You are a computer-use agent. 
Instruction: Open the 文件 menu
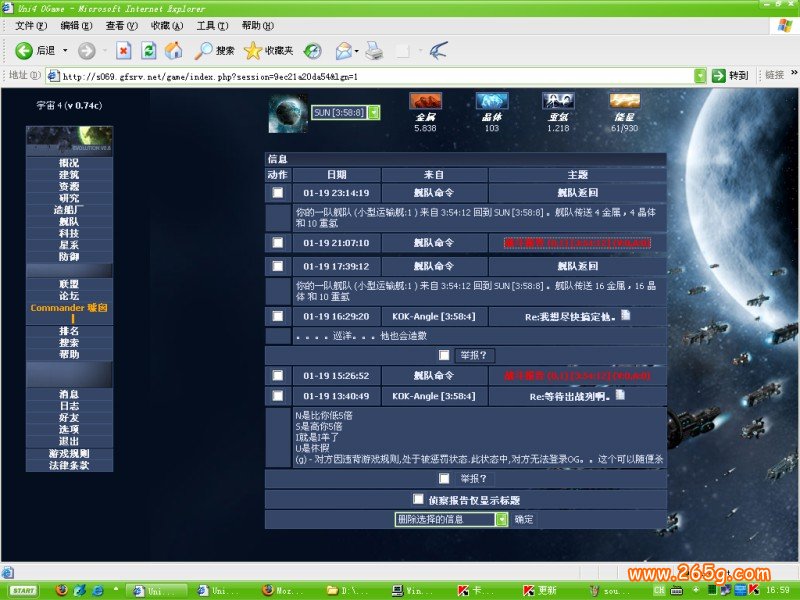(x=28, y=25)
